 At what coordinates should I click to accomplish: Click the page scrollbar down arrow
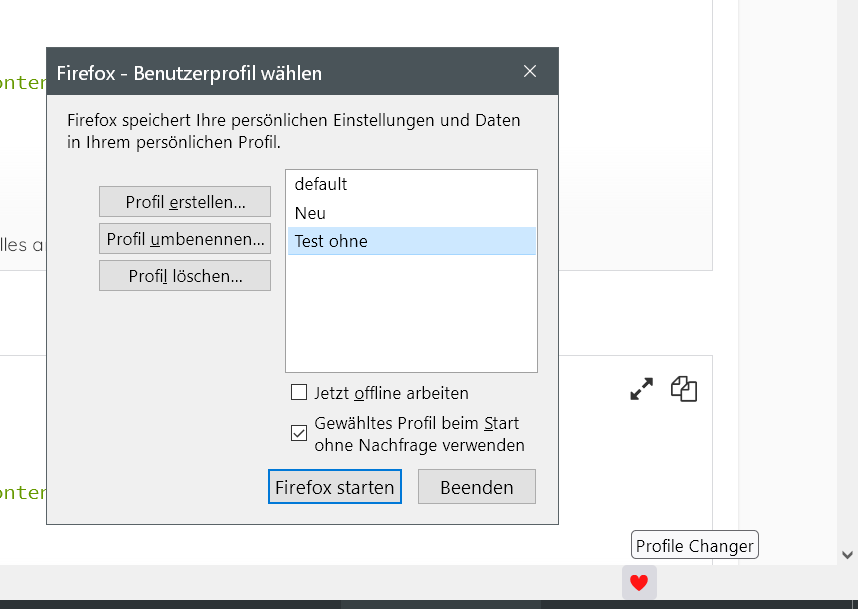pyautogui.click(x=848, y=554)
